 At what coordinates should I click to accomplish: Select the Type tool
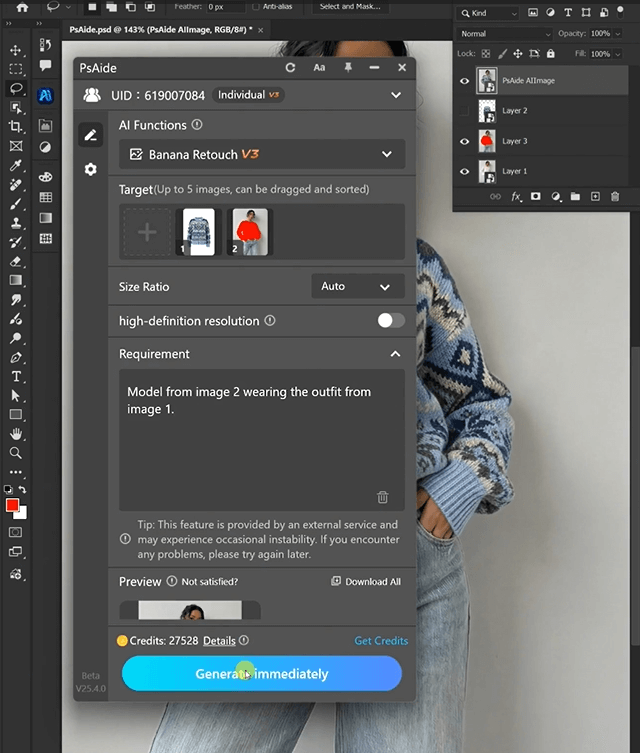click(x=15, y=376)
